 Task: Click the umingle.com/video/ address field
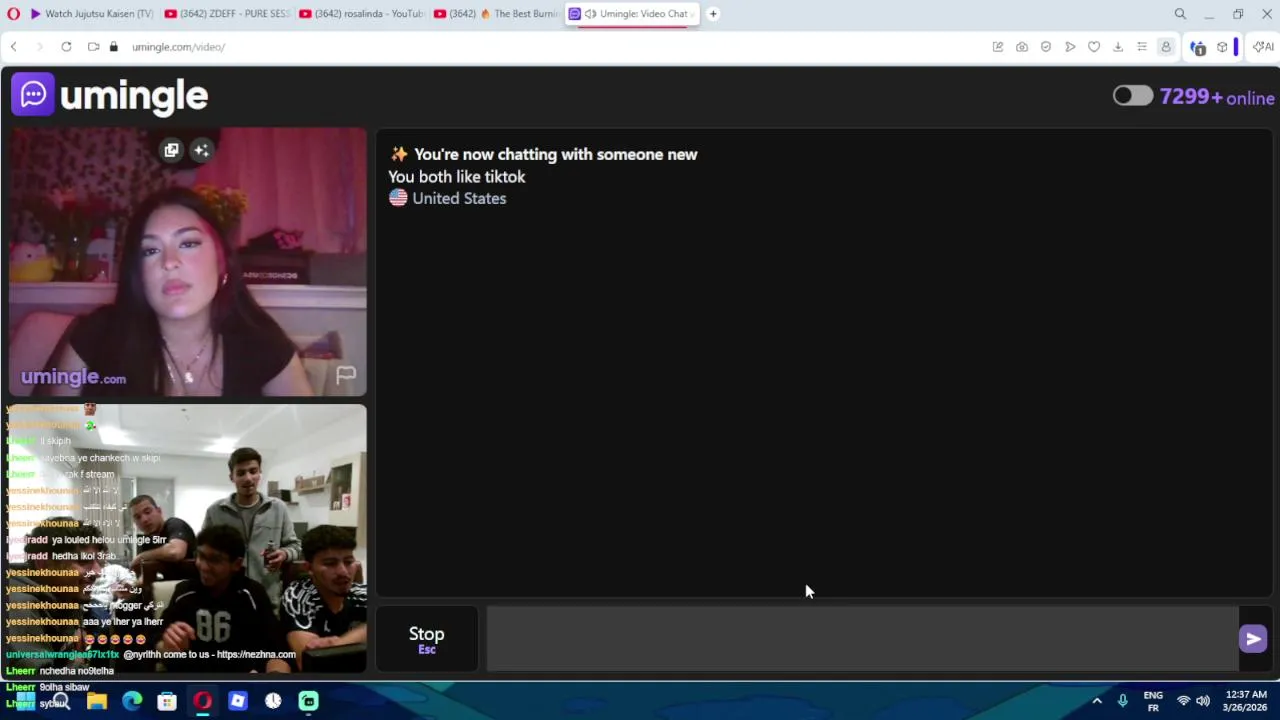point(178,47)
